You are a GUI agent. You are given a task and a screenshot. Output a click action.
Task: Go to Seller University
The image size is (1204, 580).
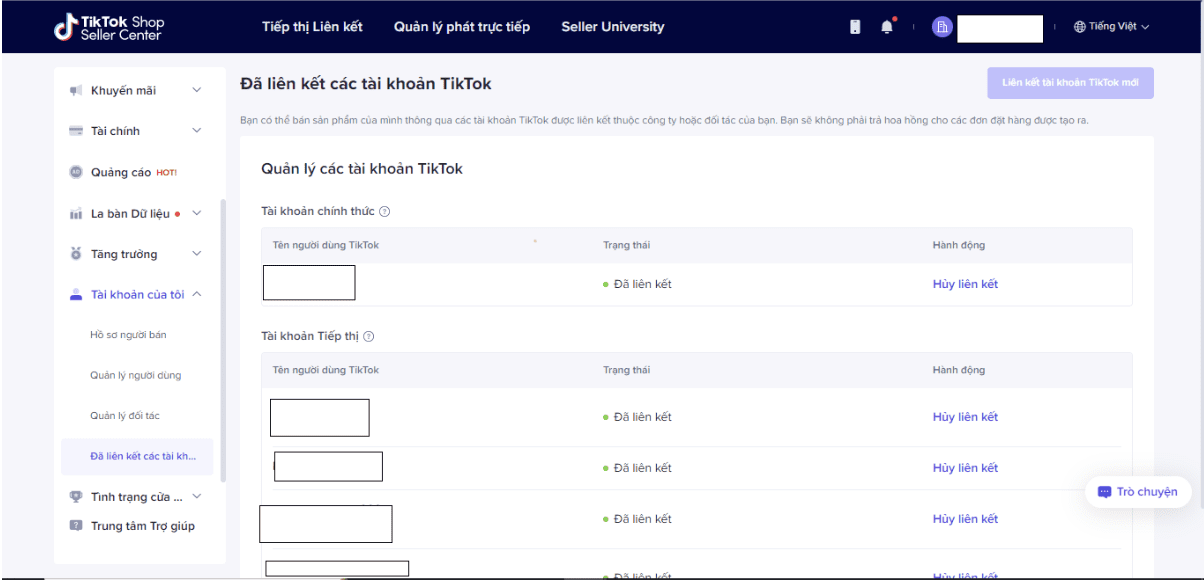tap(613, 27)
